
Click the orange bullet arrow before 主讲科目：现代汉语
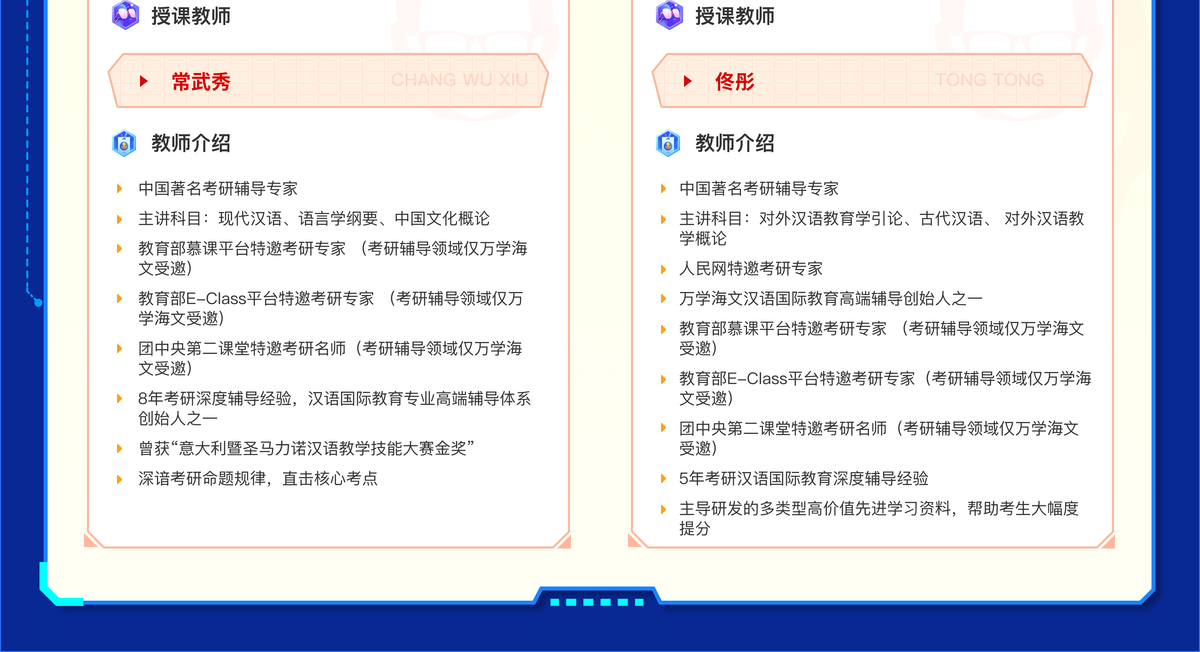[x=120, y=219]
